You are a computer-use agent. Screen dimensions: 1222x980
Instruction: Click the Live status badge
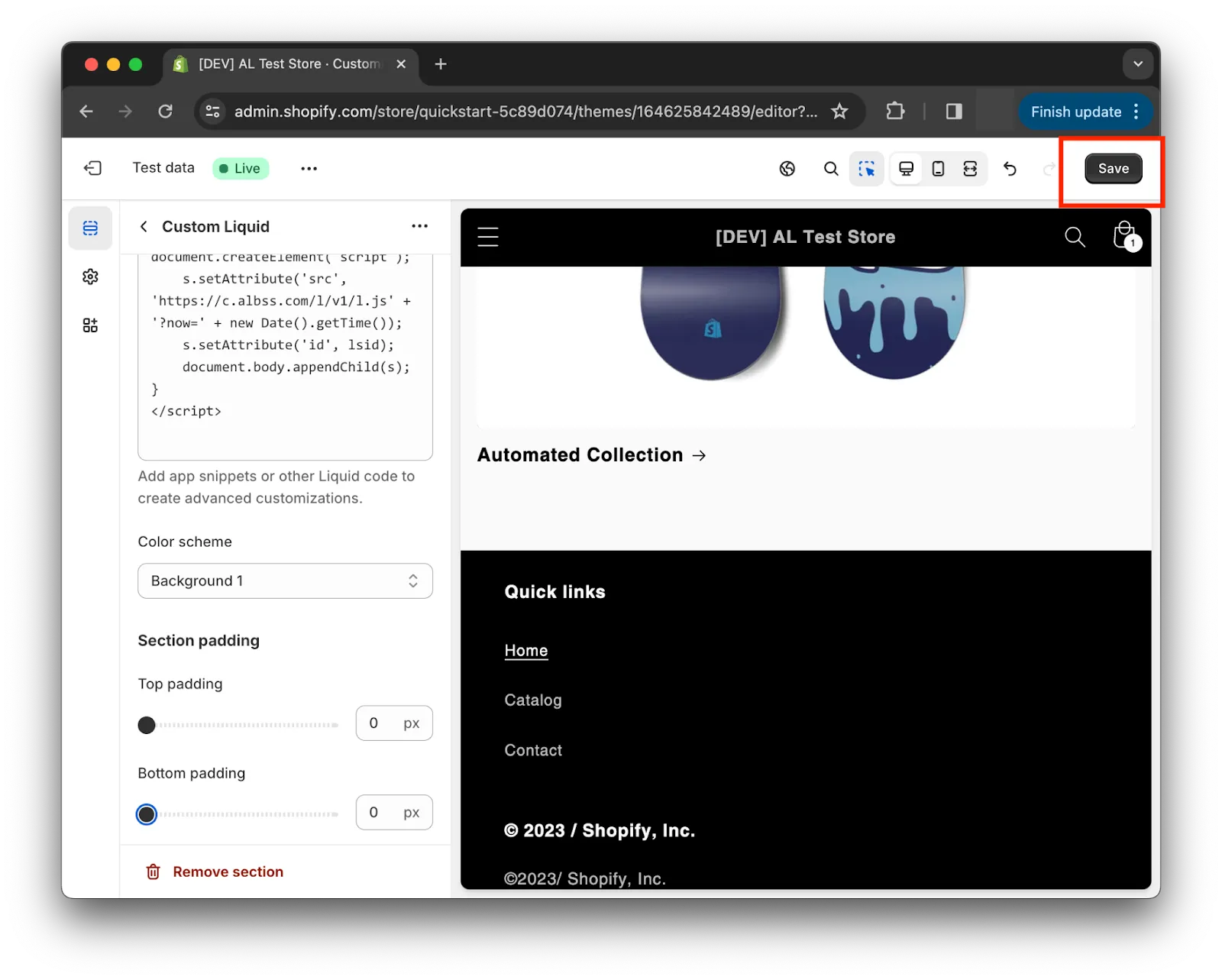click(241, 168)
